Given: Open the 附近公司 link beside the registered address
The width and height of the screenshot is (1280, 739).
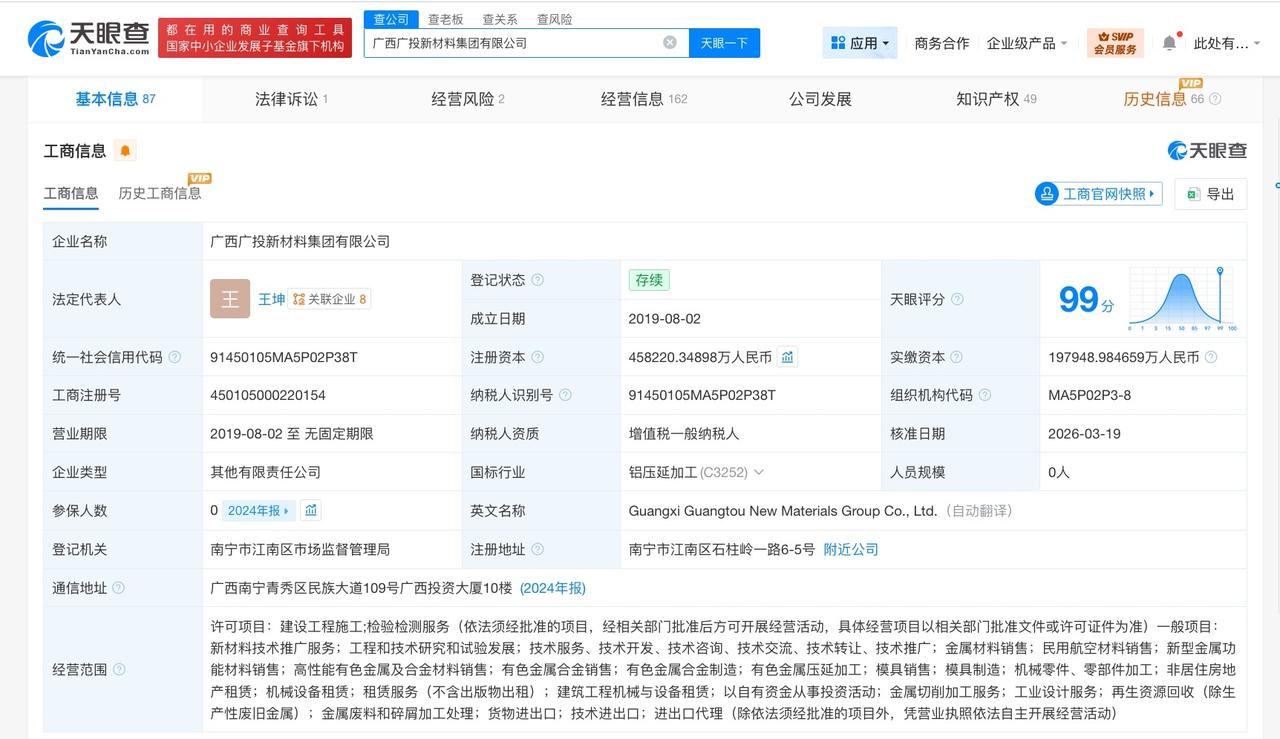Looking at the screenshot, I should [x=851, y=549].
